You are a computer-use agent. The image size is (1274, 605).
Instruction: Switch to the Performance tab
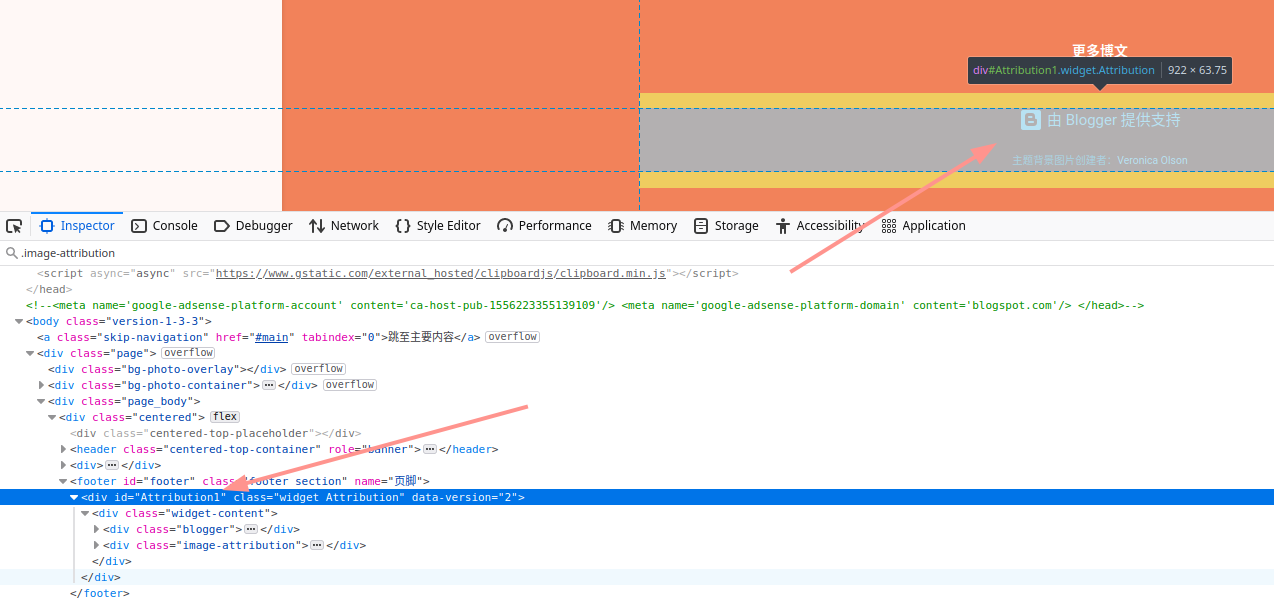pyautogui.click(x=545, y=226)
